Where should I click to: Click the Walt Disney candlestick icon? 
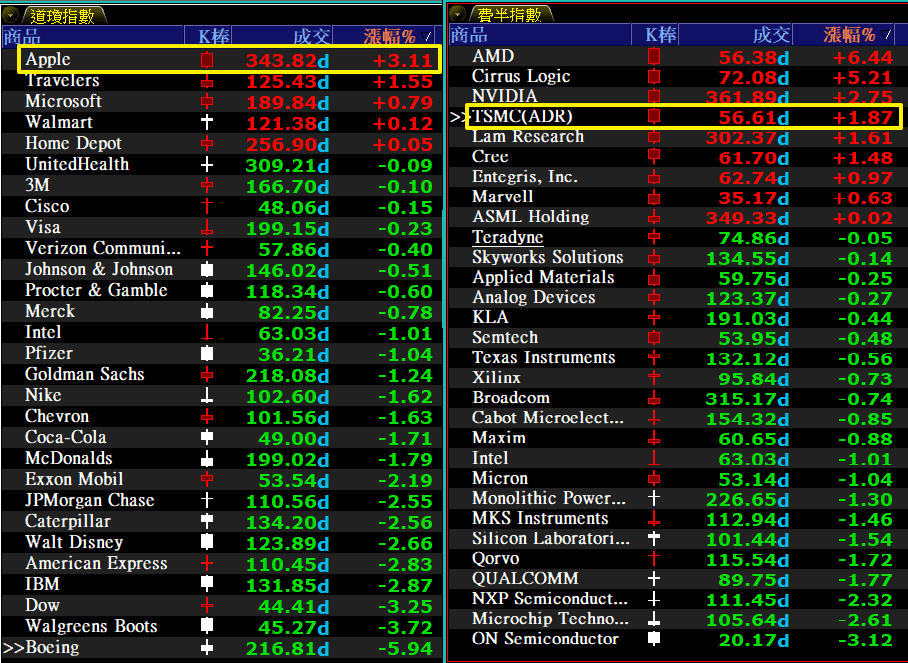[207, 543]
